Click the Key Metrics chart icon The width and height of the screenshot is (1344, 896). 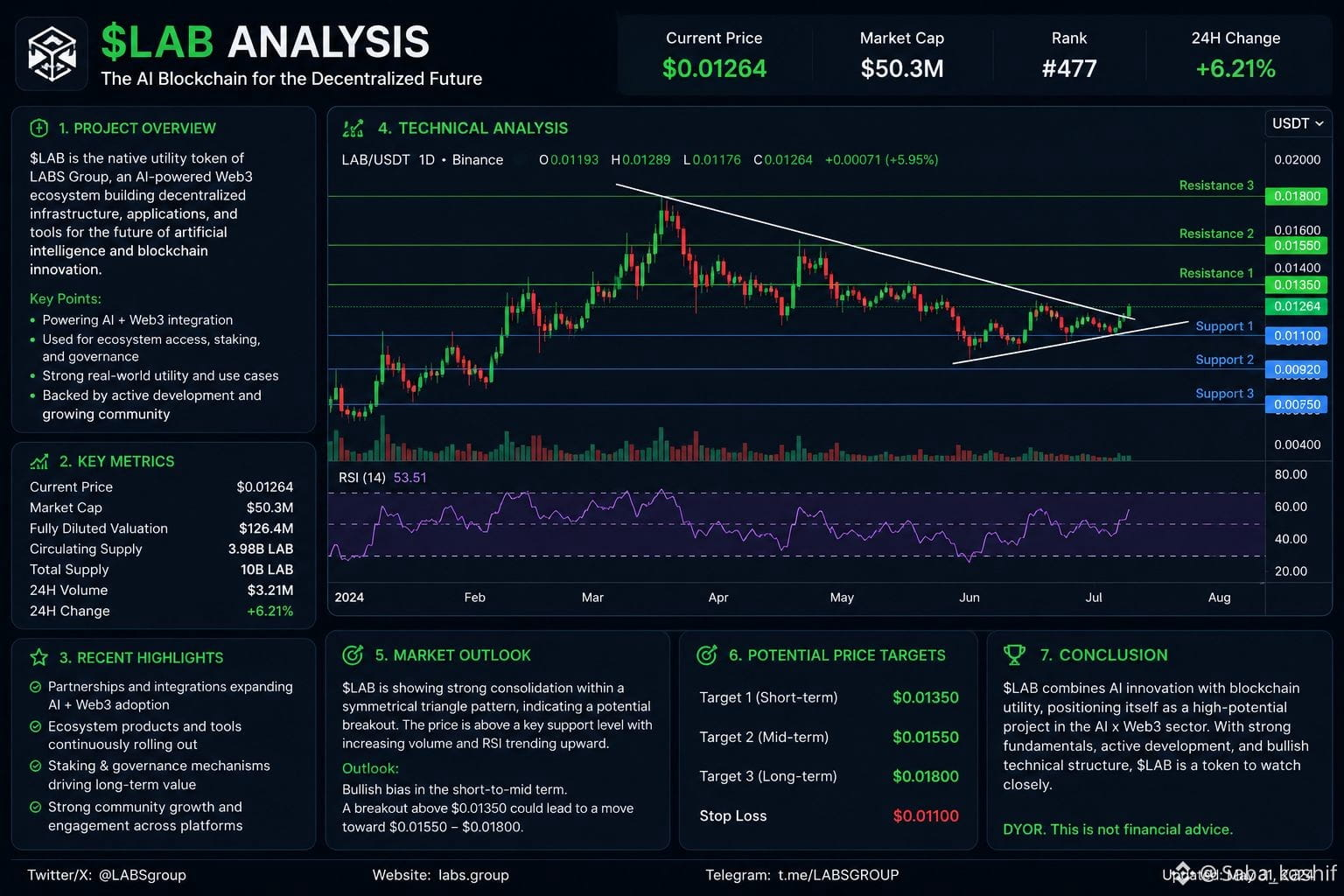(39, 461)
